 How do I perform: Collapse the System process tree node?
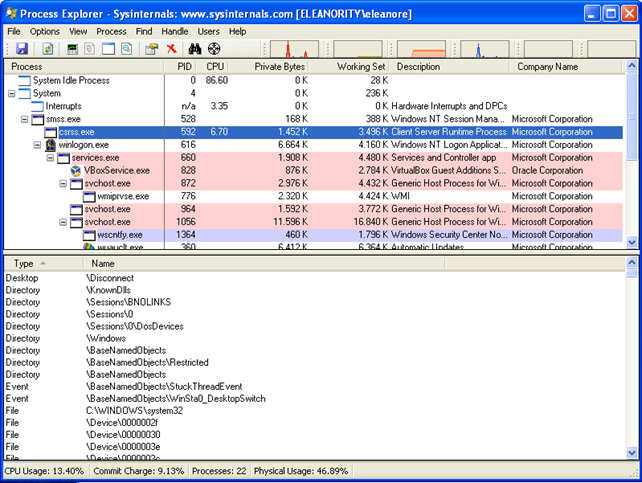[12, 93]
